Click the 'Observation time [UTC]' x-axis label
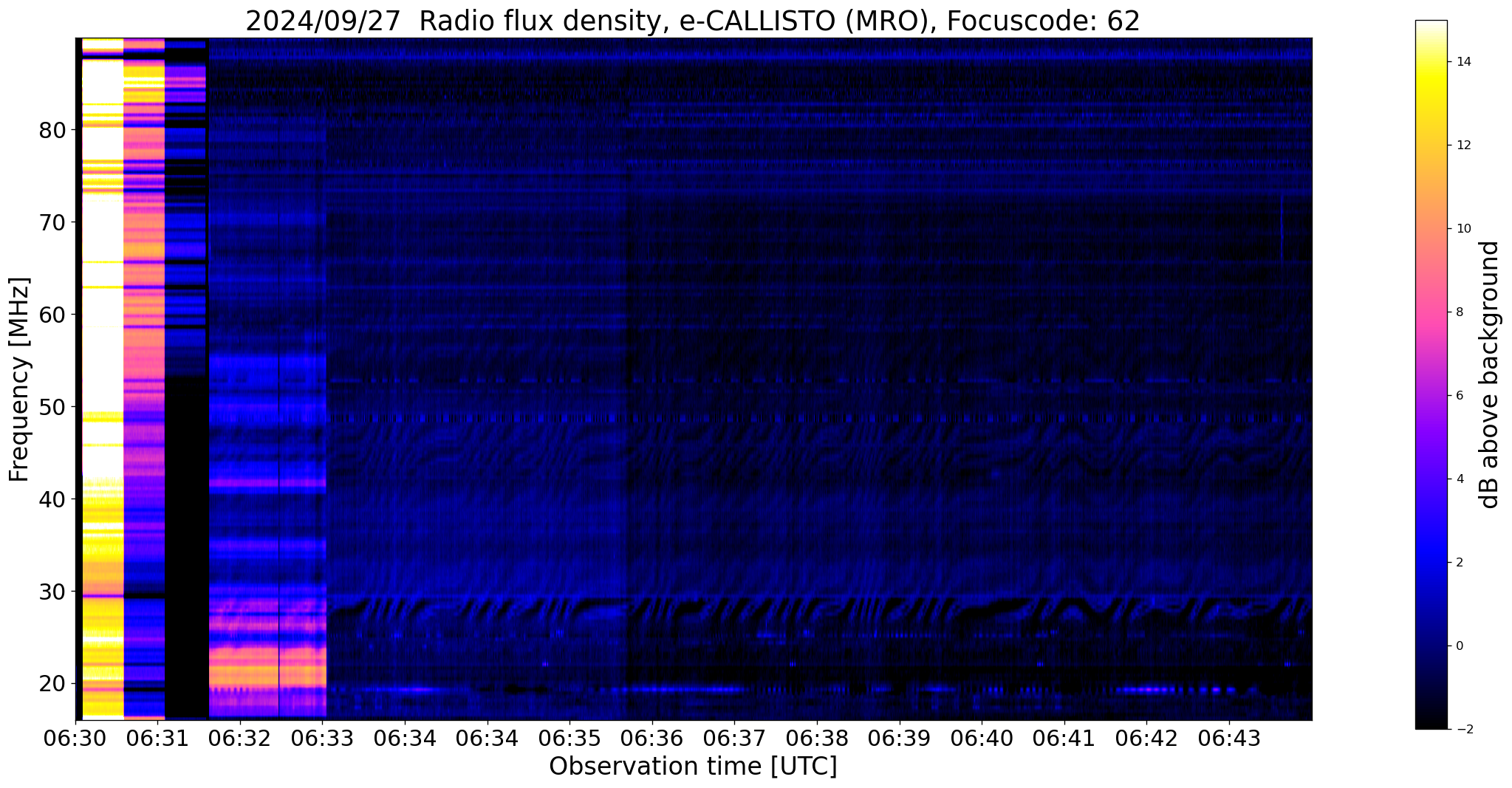The image size is (1512, 788). 693,767
